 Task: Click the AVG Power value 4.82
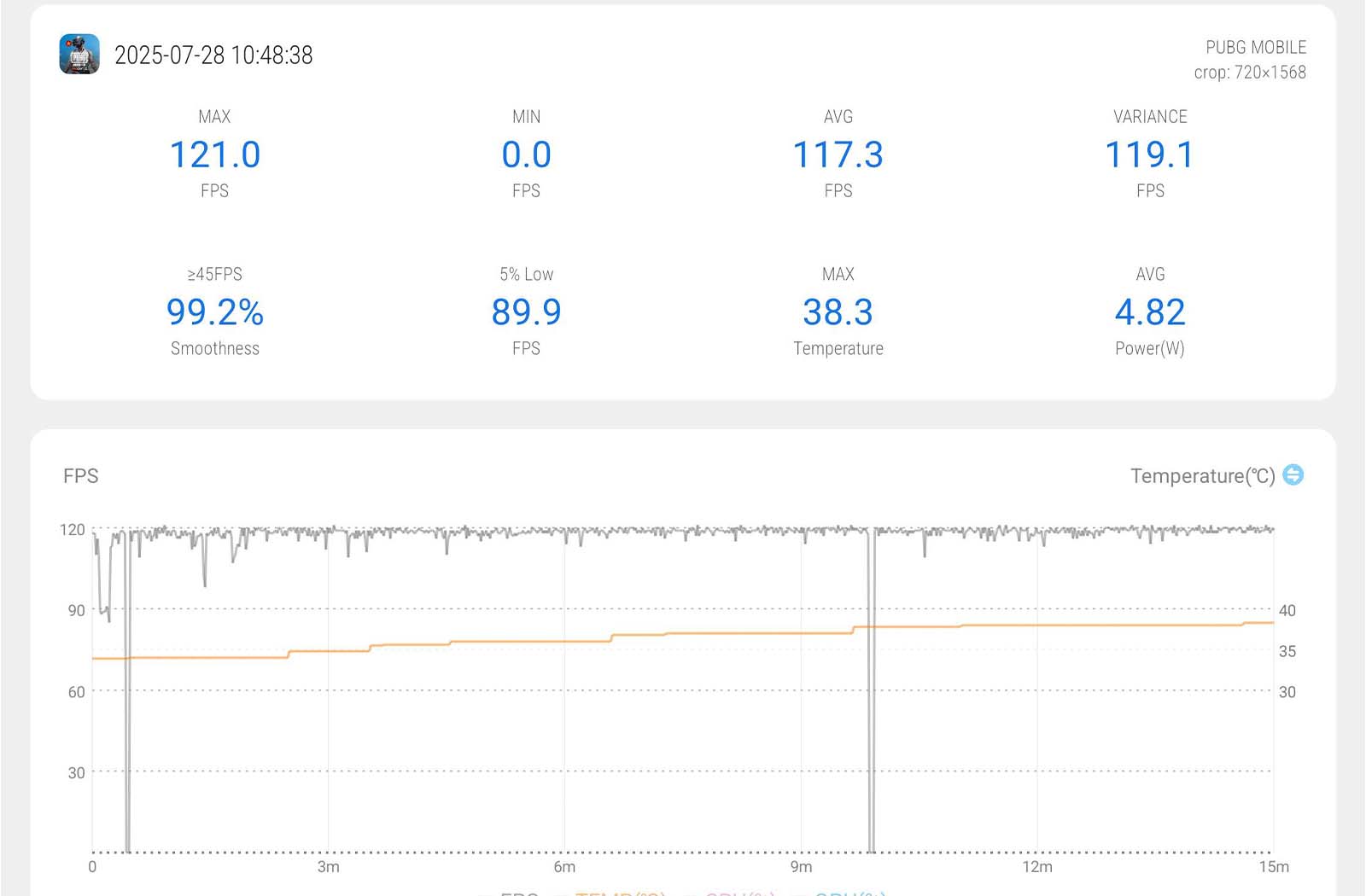(1149, 312)
